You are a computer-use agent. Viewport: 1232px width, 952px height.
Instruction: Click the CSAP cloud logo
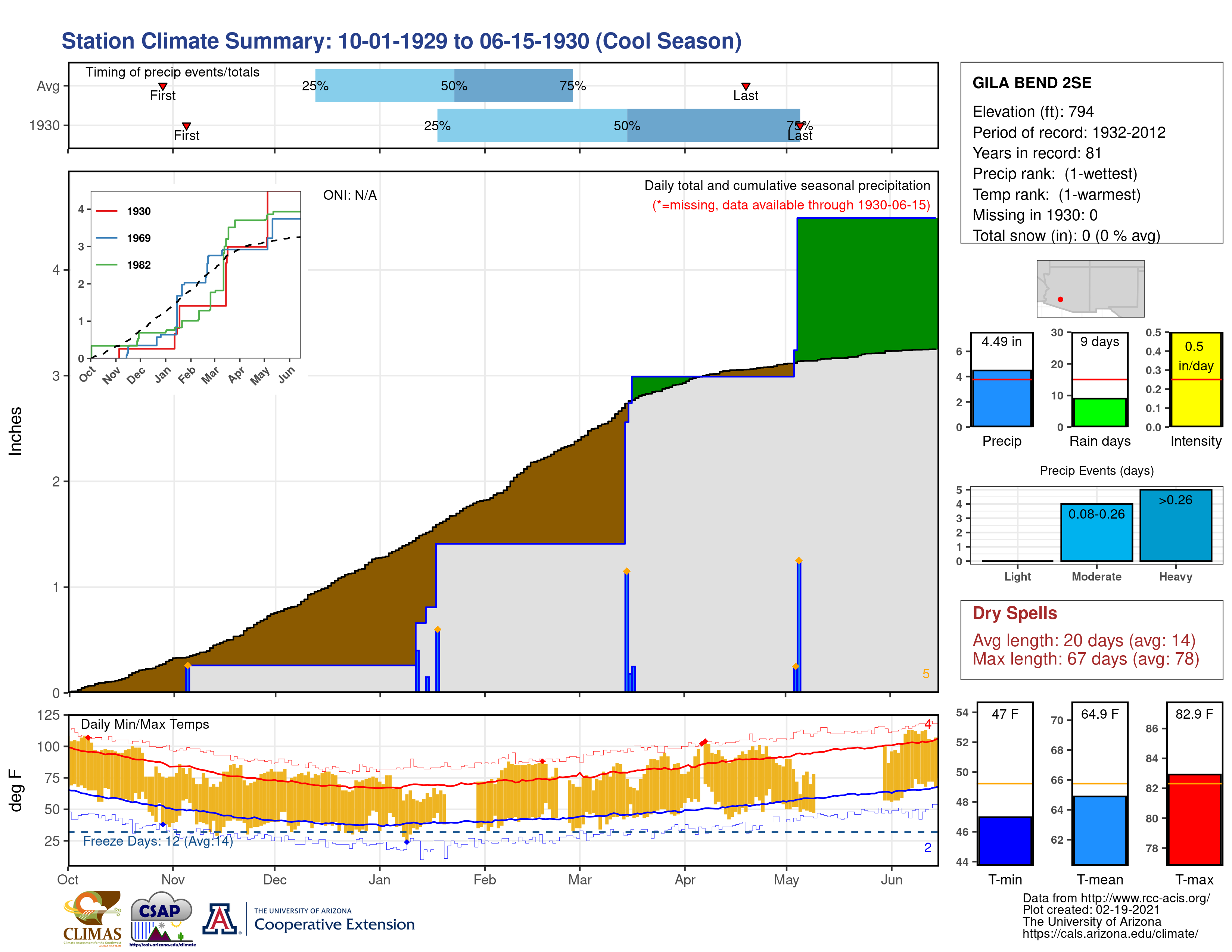click(x=162, y=918)
